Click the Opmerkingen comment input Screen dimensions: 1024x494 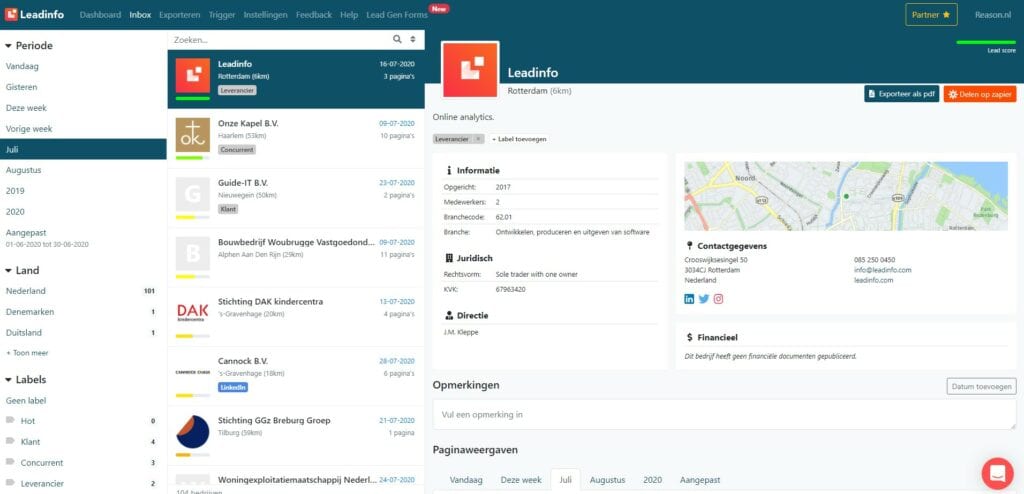[724, 414]
